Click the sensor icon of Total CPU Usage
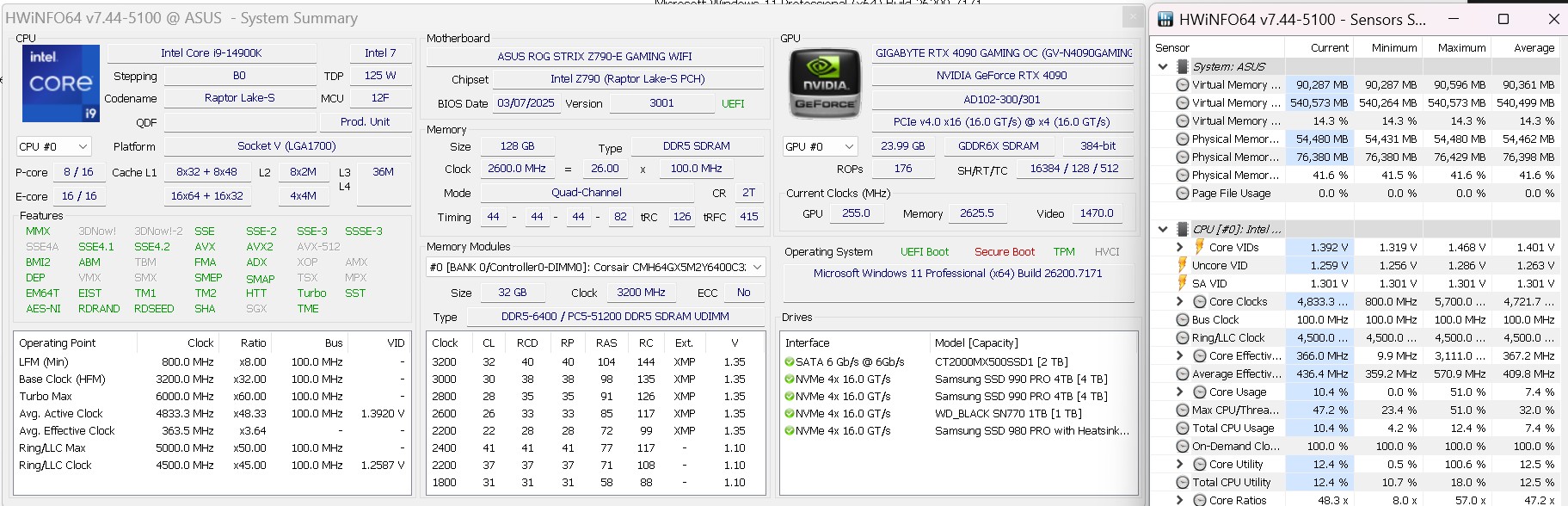The height and width of the screenshot is (506, 1568). click(x=1183, y=428)
